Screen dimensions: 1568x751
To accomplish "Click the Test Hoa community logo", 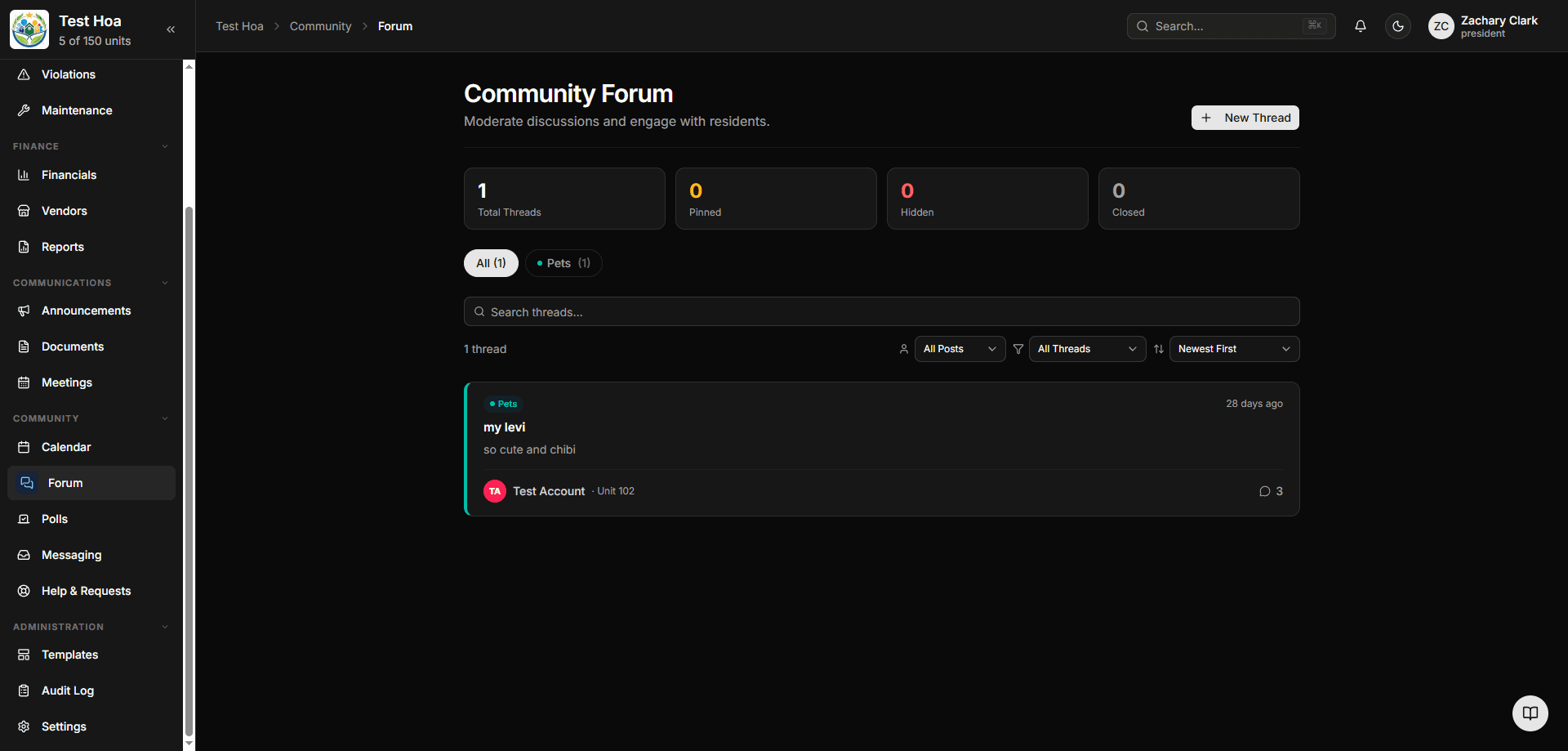I will click(29, 29).
